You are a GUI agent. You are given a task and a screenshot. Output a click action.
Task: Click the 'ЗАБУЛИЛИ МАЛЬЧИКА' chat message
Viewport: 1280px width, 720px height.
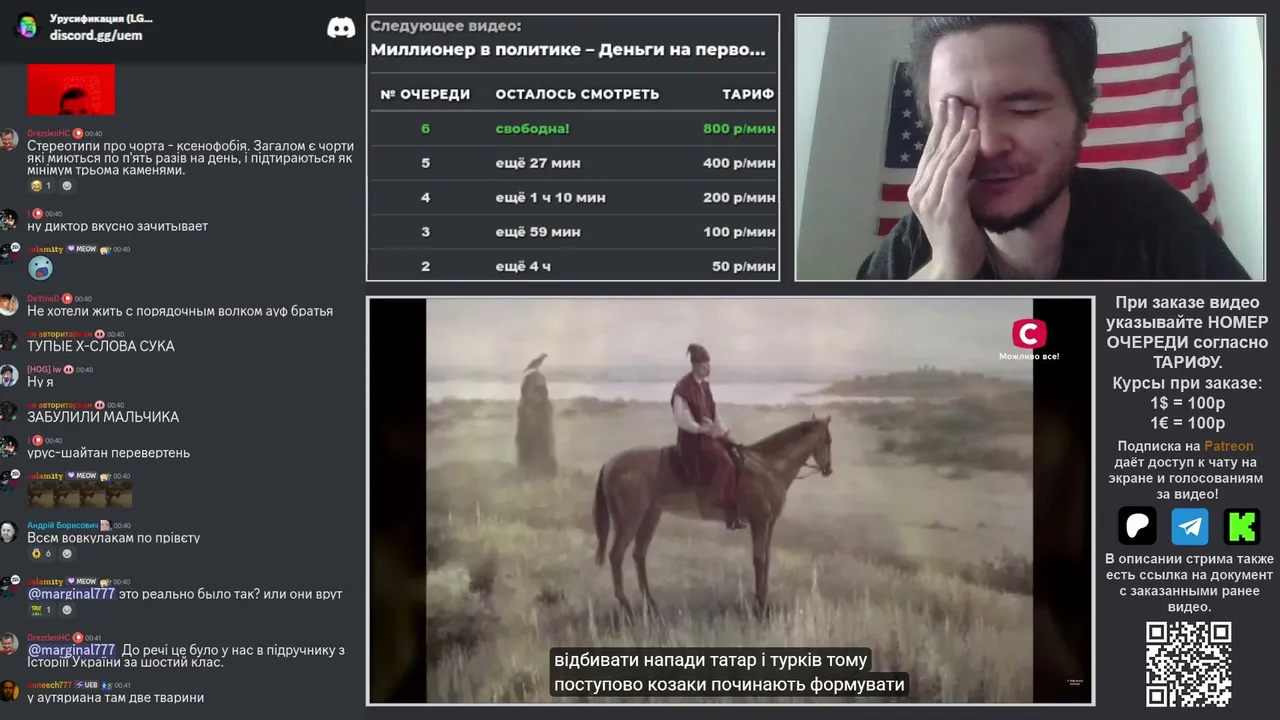[103, 417]
